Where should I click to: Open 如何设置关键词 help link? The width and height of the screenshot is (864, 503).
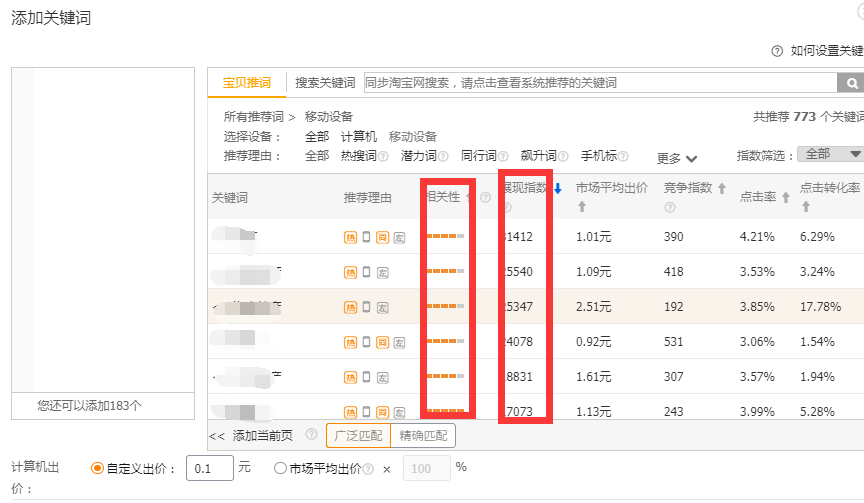click(827, 51)
